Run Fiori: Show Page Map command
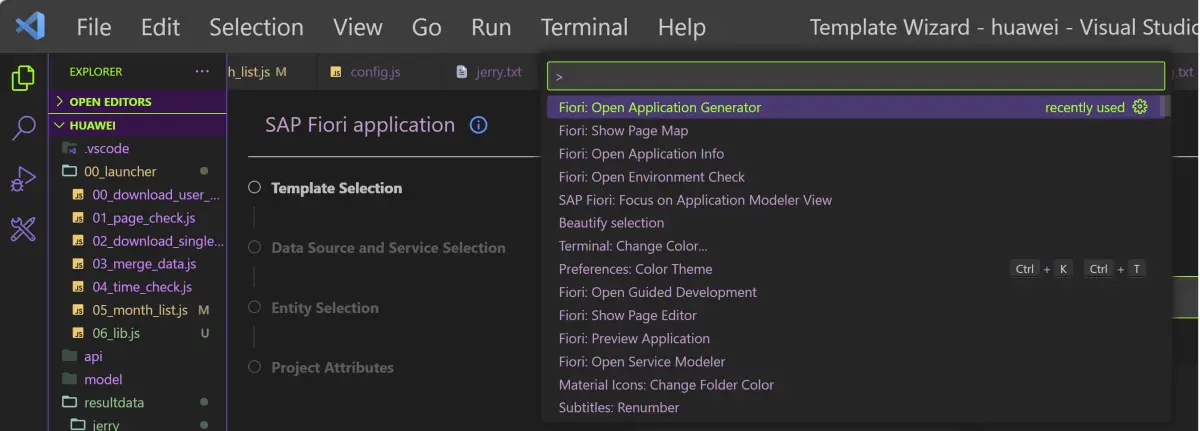This screenshot has width=1200, height=431. (x=856, y=130)
